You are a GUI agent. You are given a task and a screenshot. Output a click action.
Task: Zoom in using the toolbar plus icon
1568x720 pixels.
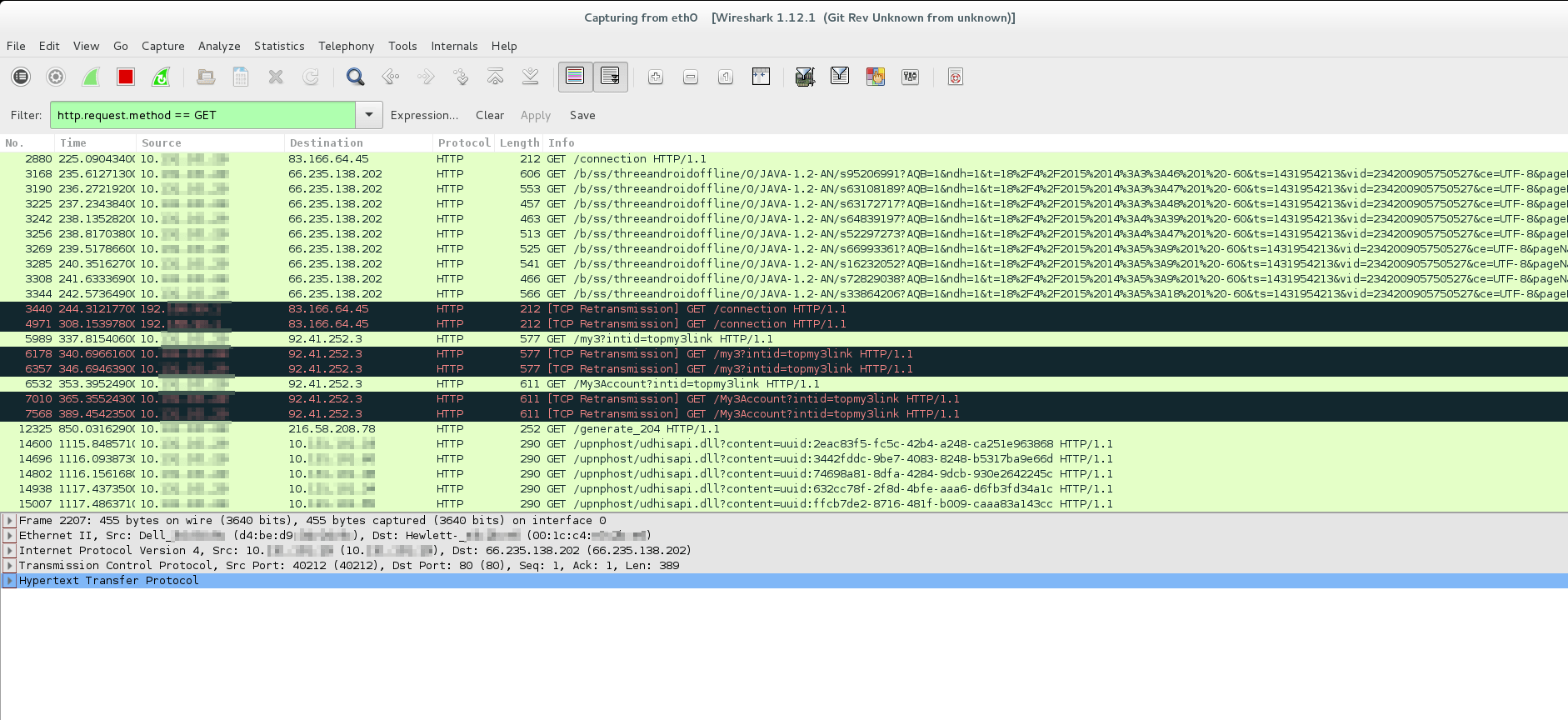656,77
